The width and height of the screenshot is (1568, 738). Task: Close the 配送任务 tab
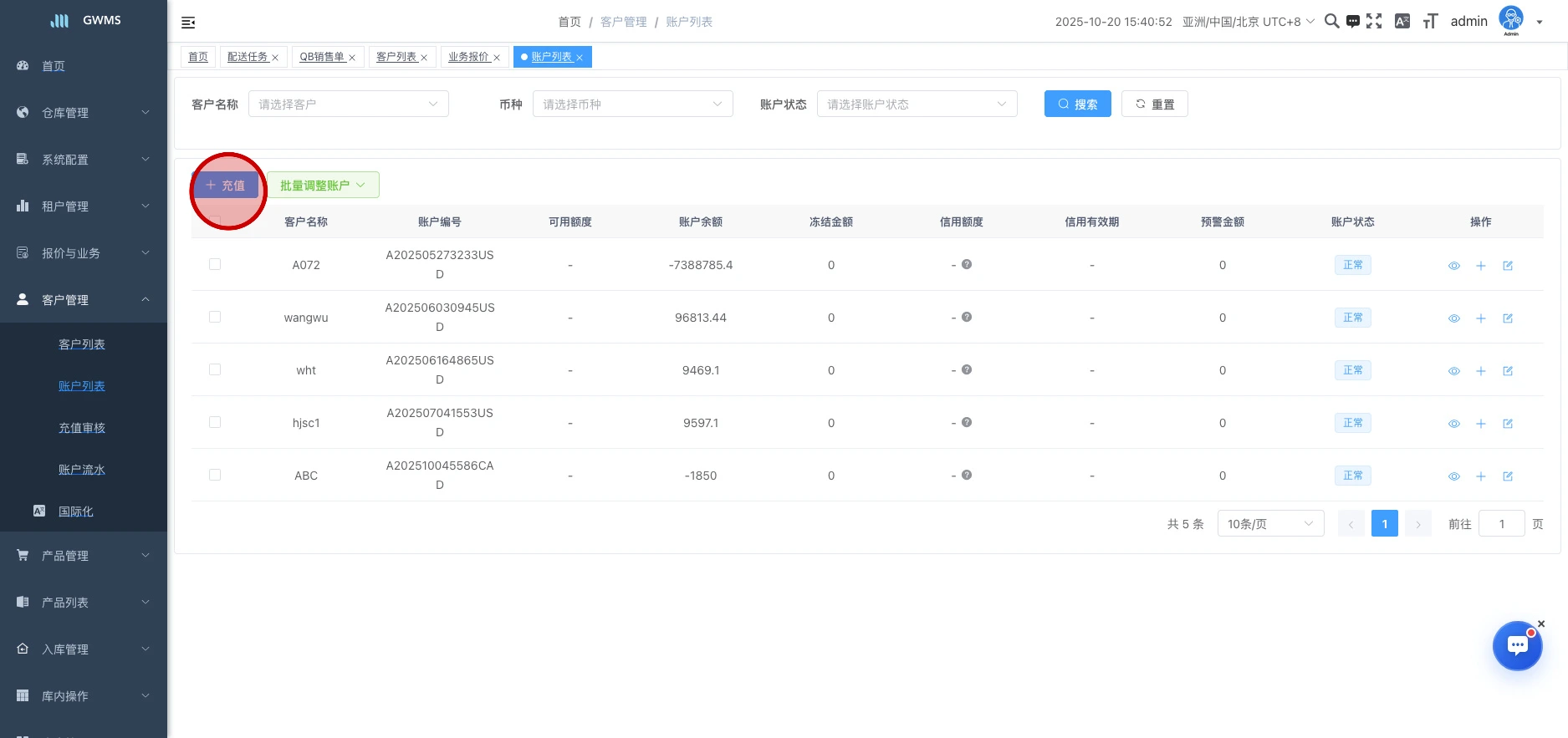[275, 58]
